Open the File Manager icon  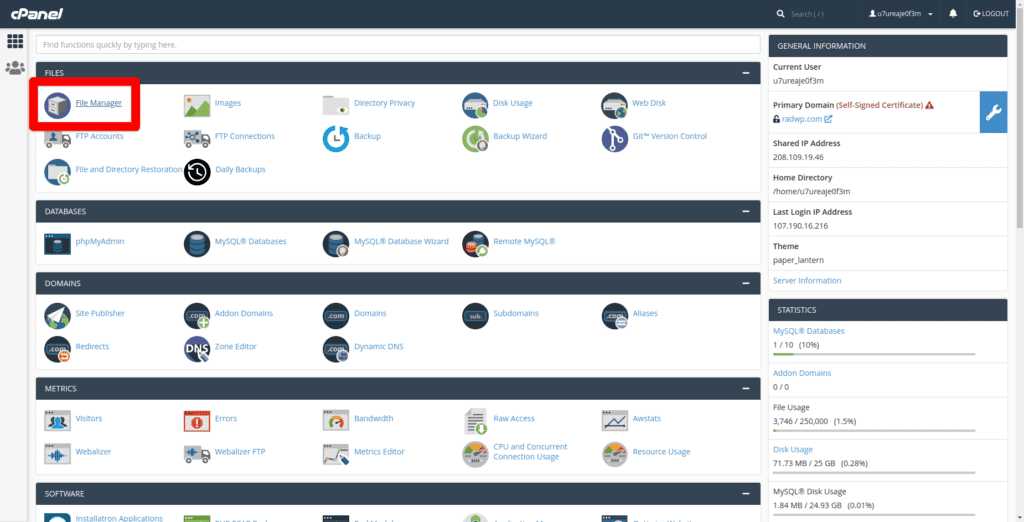[x=58, y=104]
